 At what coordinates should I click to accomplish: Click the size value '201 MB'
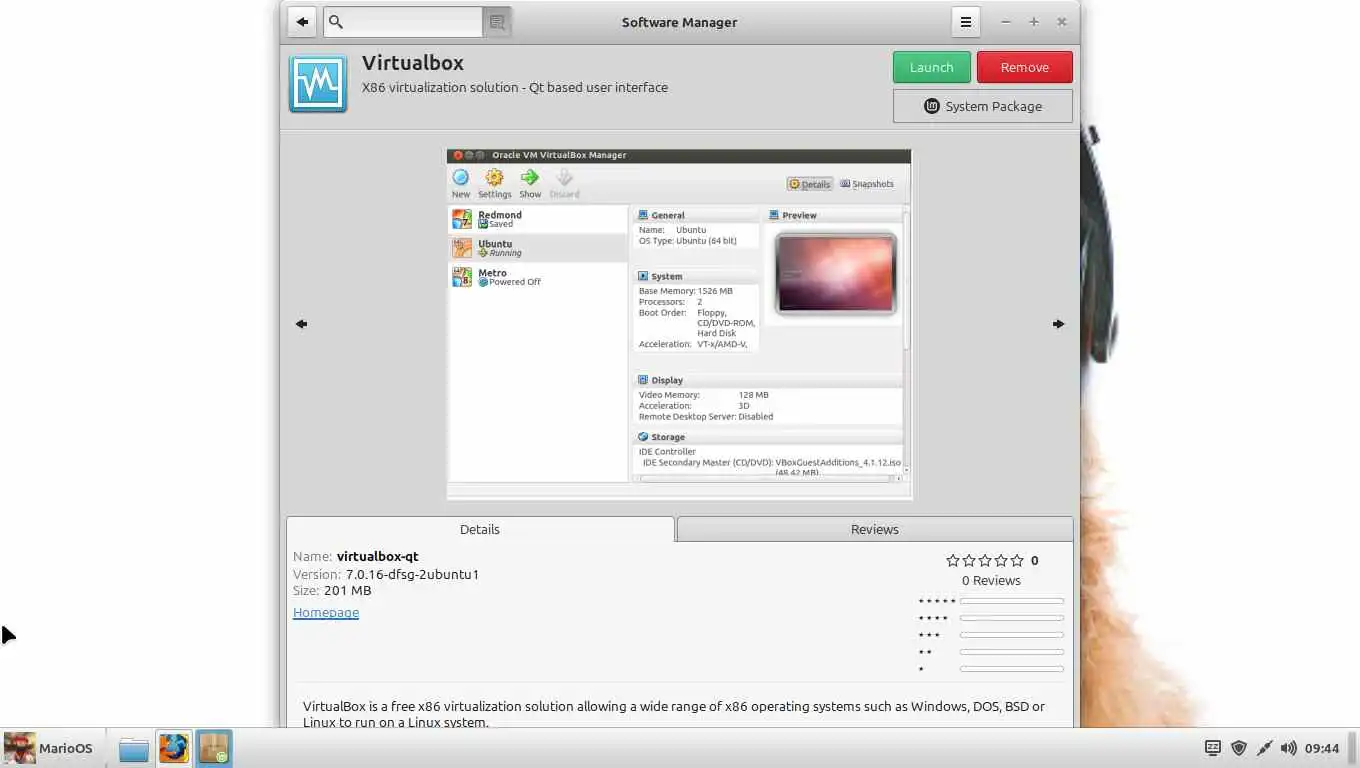(347, 591)
